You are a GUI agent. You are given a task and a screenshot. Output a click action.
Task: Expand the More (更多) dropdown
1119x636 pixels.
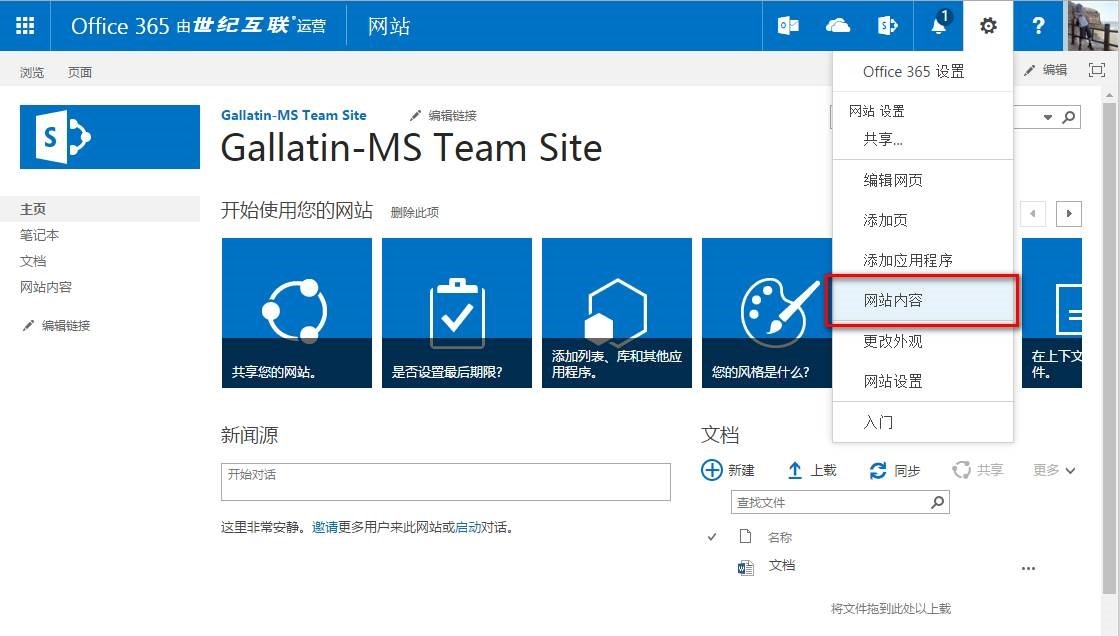pyautogui.click(x=1054, y=470)
